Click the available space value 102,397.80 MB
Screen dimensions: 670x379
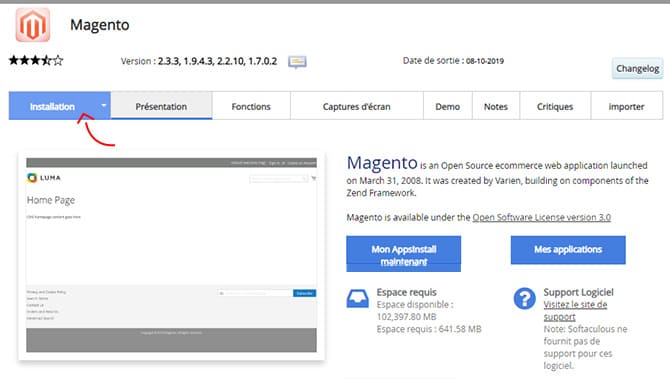pyautogui.click(x=406, y=317)
